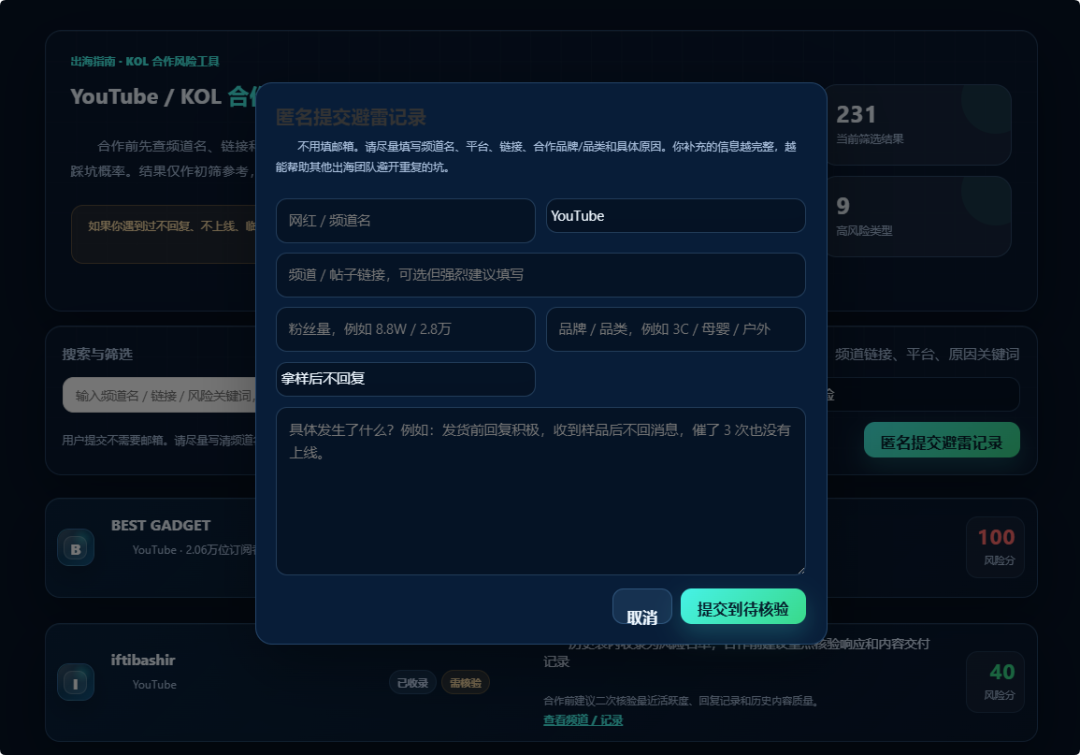Focus the 粉丝量 input field
This screenshot has height=755, width=1080.
(406, 329)
